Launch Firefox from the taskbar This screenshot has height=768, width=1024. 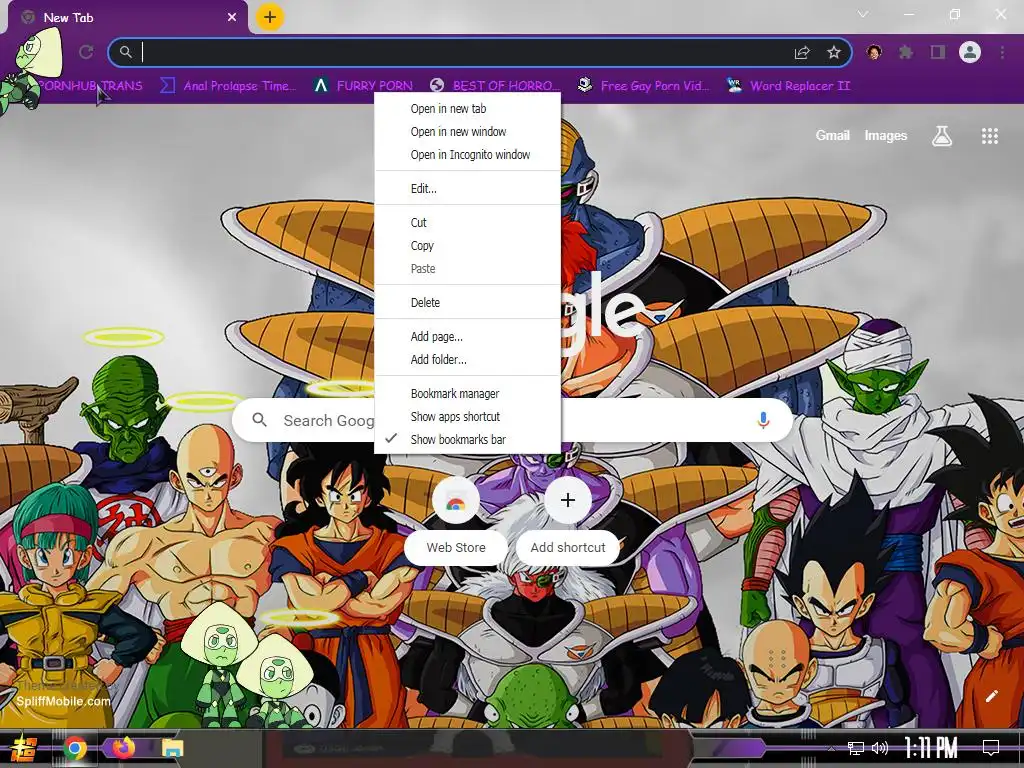click(123, 748)
